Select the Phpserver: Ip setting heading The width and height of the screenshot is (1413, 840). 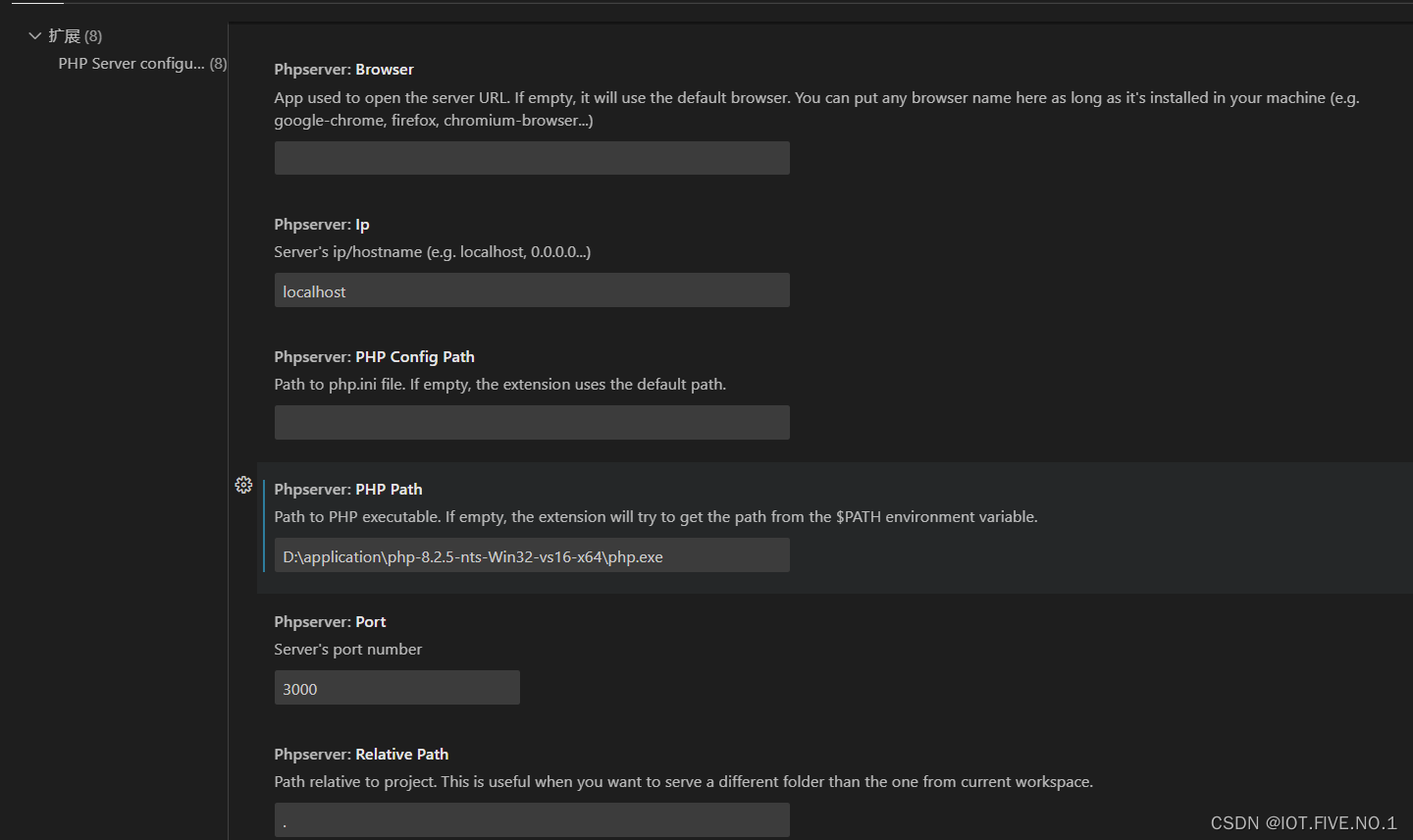tap(321, 224)
